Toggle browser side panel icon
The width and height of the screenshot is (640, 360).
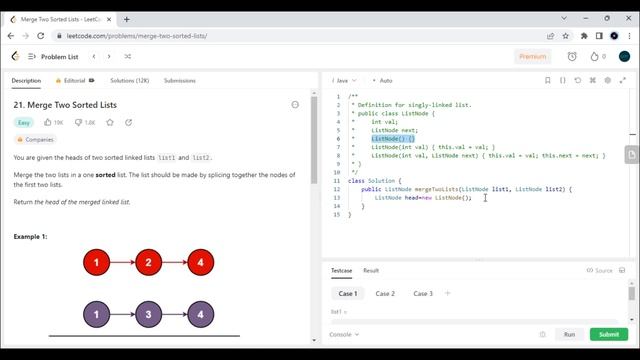[x=599, y=36]
